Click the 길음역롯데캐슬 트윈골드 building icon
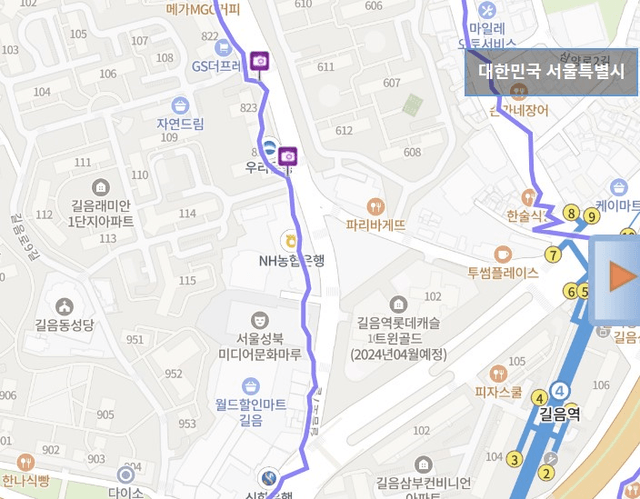The width and height of the screenshot is (640, 499). [x=398, y=305]
